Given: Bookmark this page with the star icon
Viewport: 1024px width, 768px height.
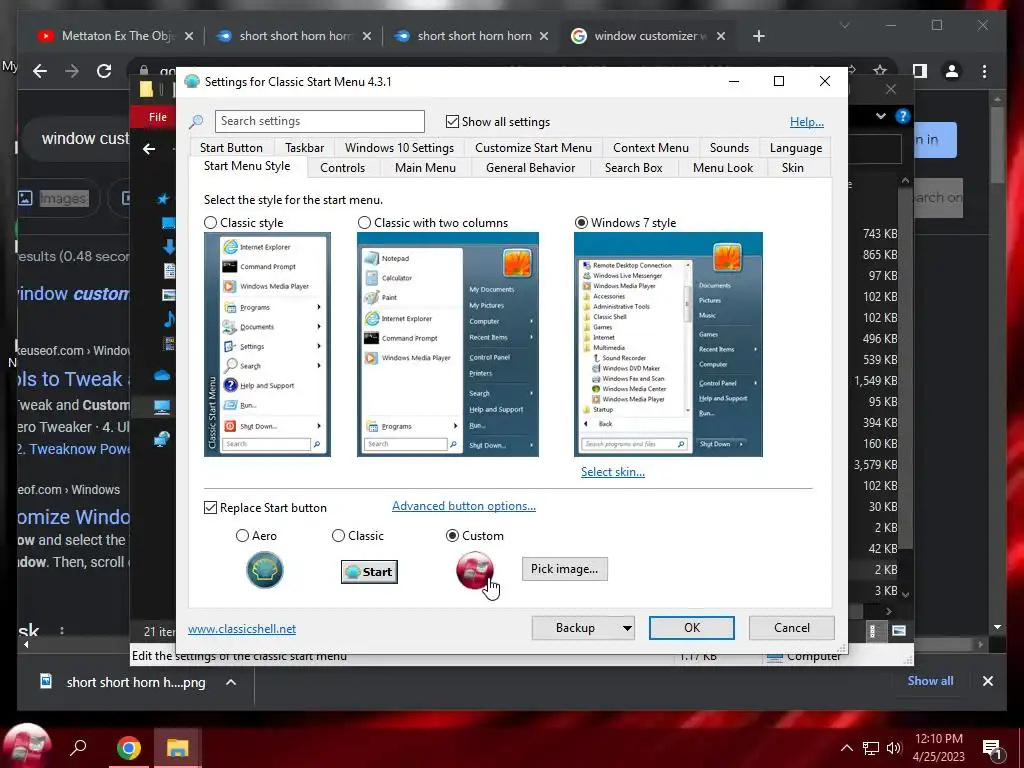Looking at the screenshot, I should (x=880, y=70).
